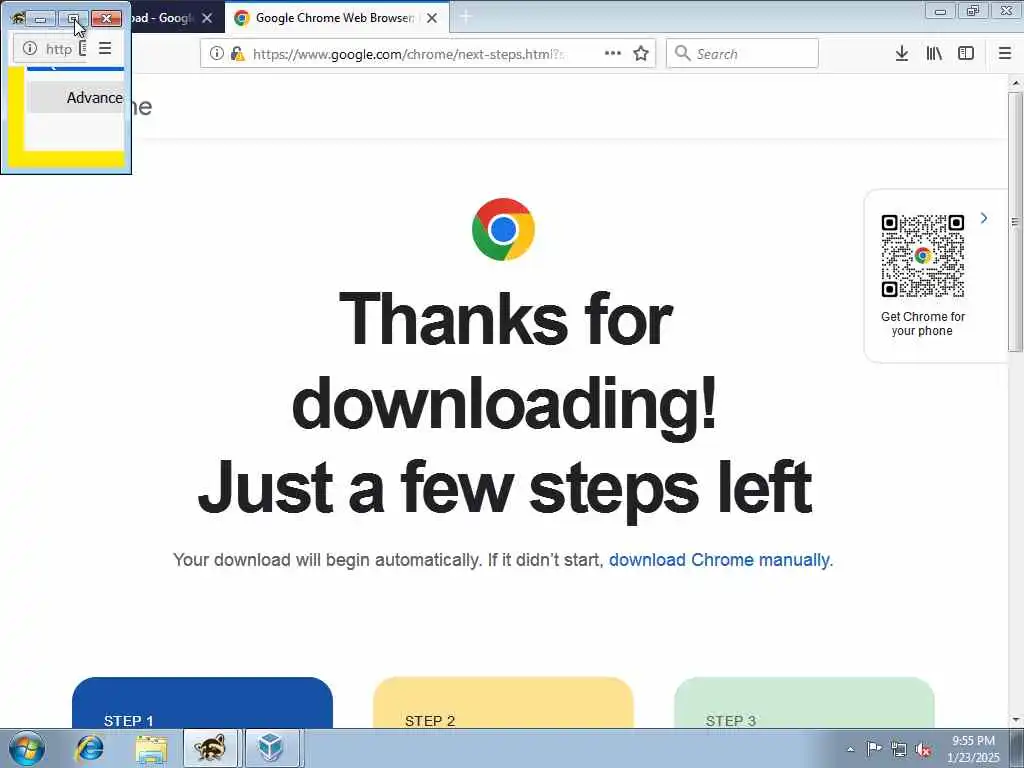Open the clock showing 9:55 PM
Image resolution: width=1024 pixels, height=768 pixels.
tap(973, 749)
